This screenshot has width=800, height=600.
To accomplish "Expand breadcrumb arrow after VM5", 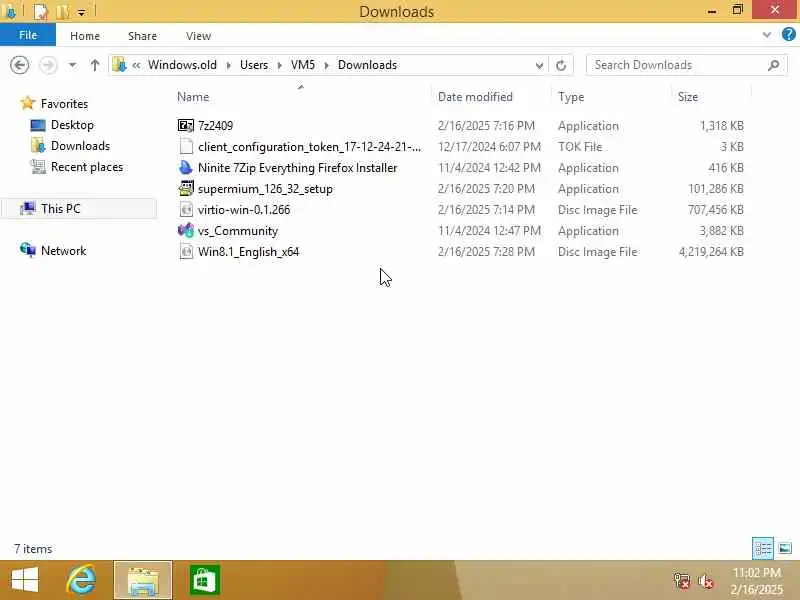I will tap(327, 65).
